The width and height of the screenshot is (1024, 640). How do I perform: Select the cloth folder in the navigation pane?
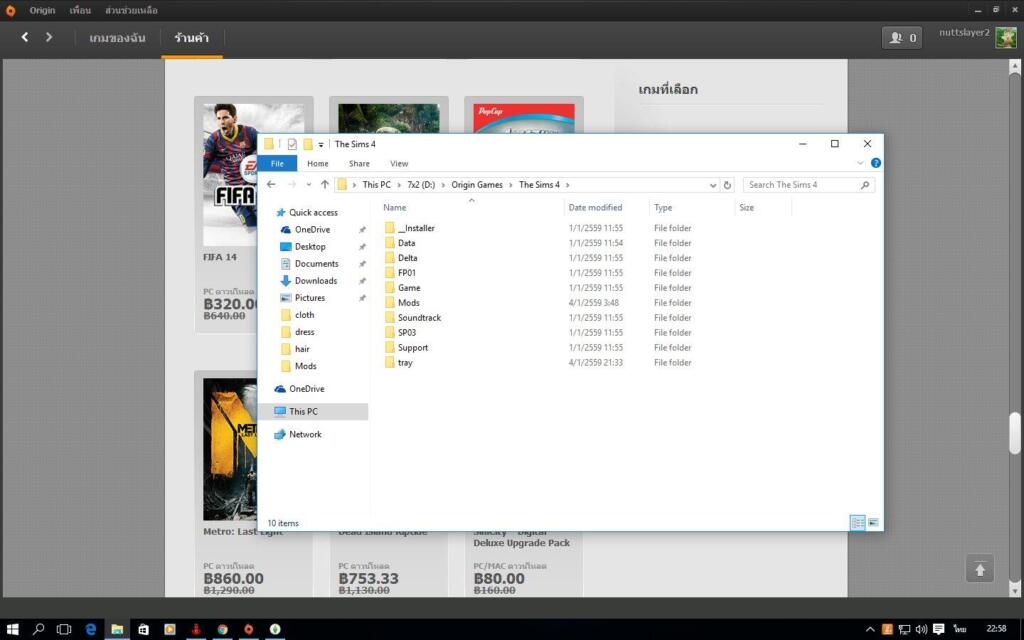click(304, 315)
